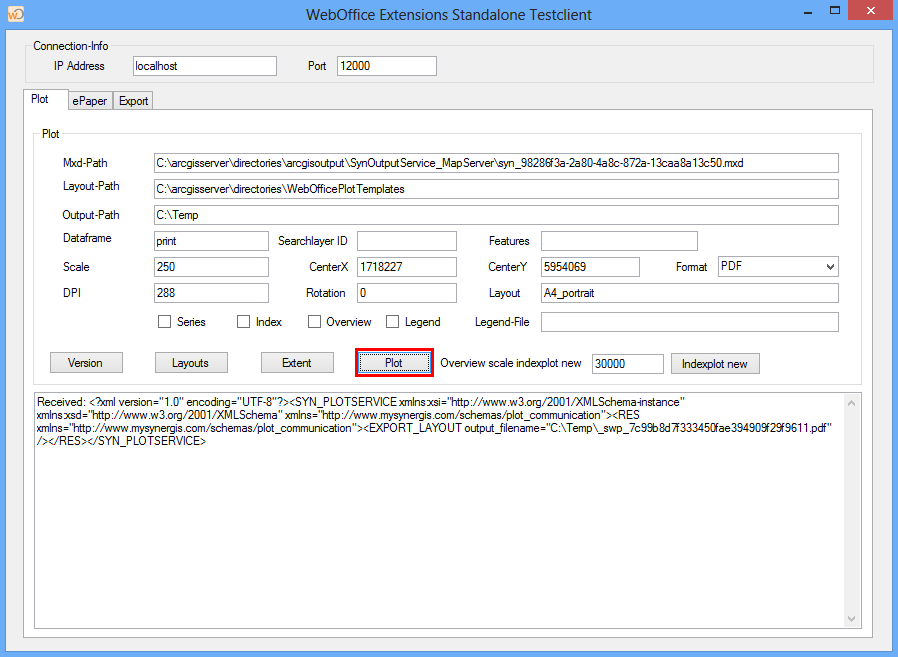Check the Index option
Screen dimensions: 898x657
(242, 321)
